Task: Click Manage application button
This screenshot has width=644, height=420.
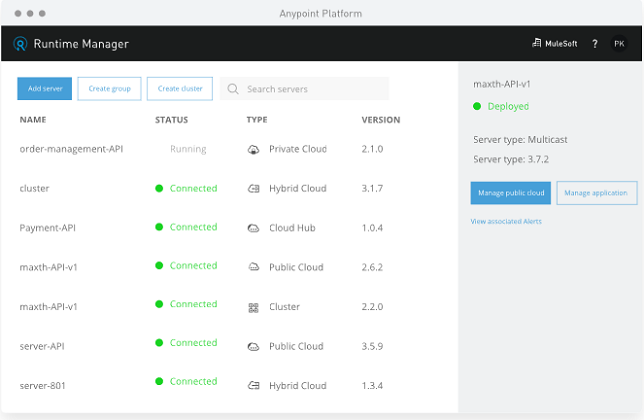Action: (597, 193)
